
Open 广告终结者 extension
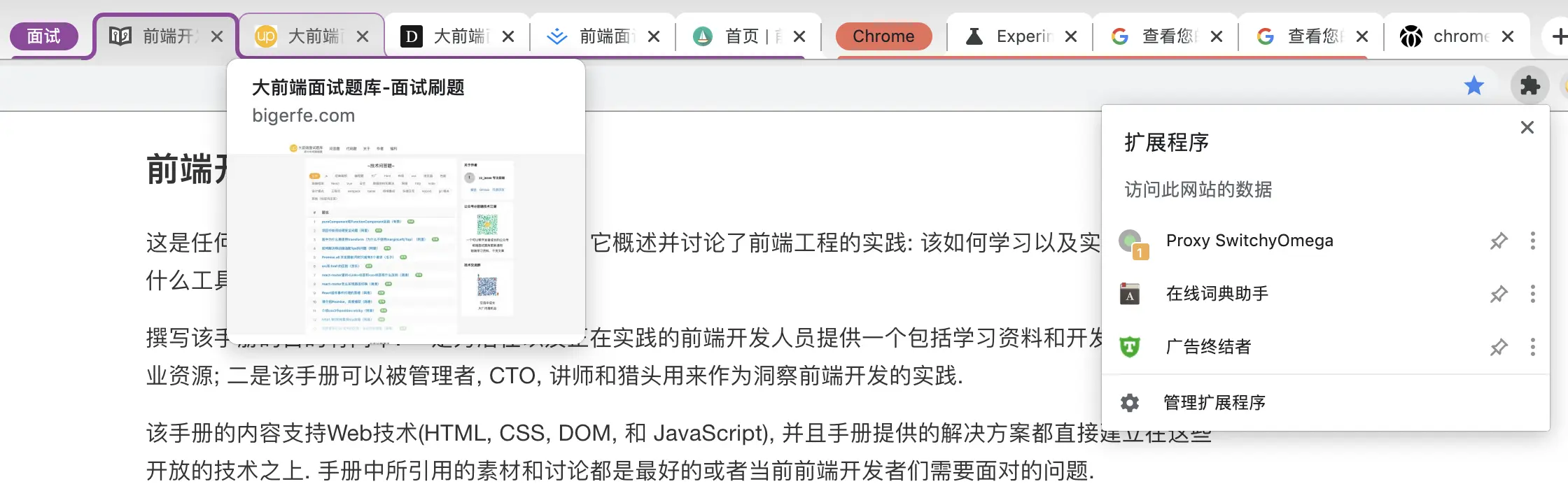(1209, 347)
